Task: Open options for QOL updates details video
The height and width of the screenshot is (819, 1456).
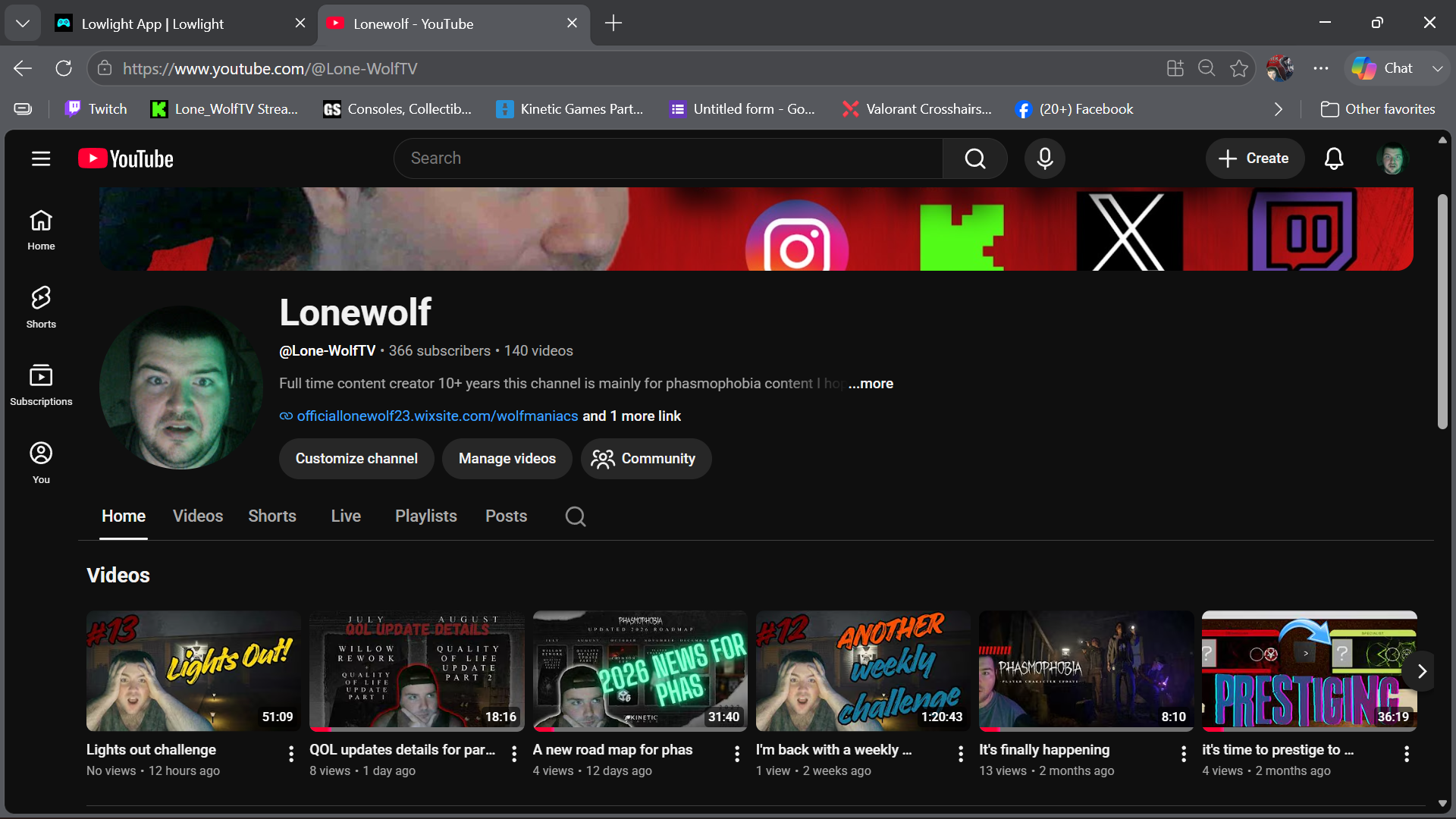Action: coord(514,754)
